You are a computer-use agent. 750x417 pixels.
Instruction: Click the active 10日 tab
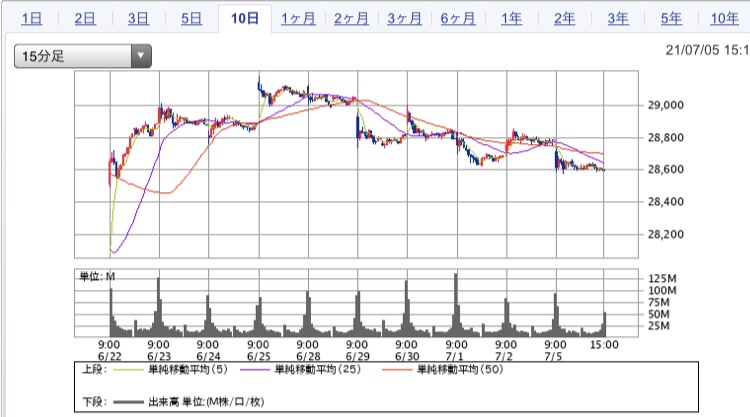245,19
